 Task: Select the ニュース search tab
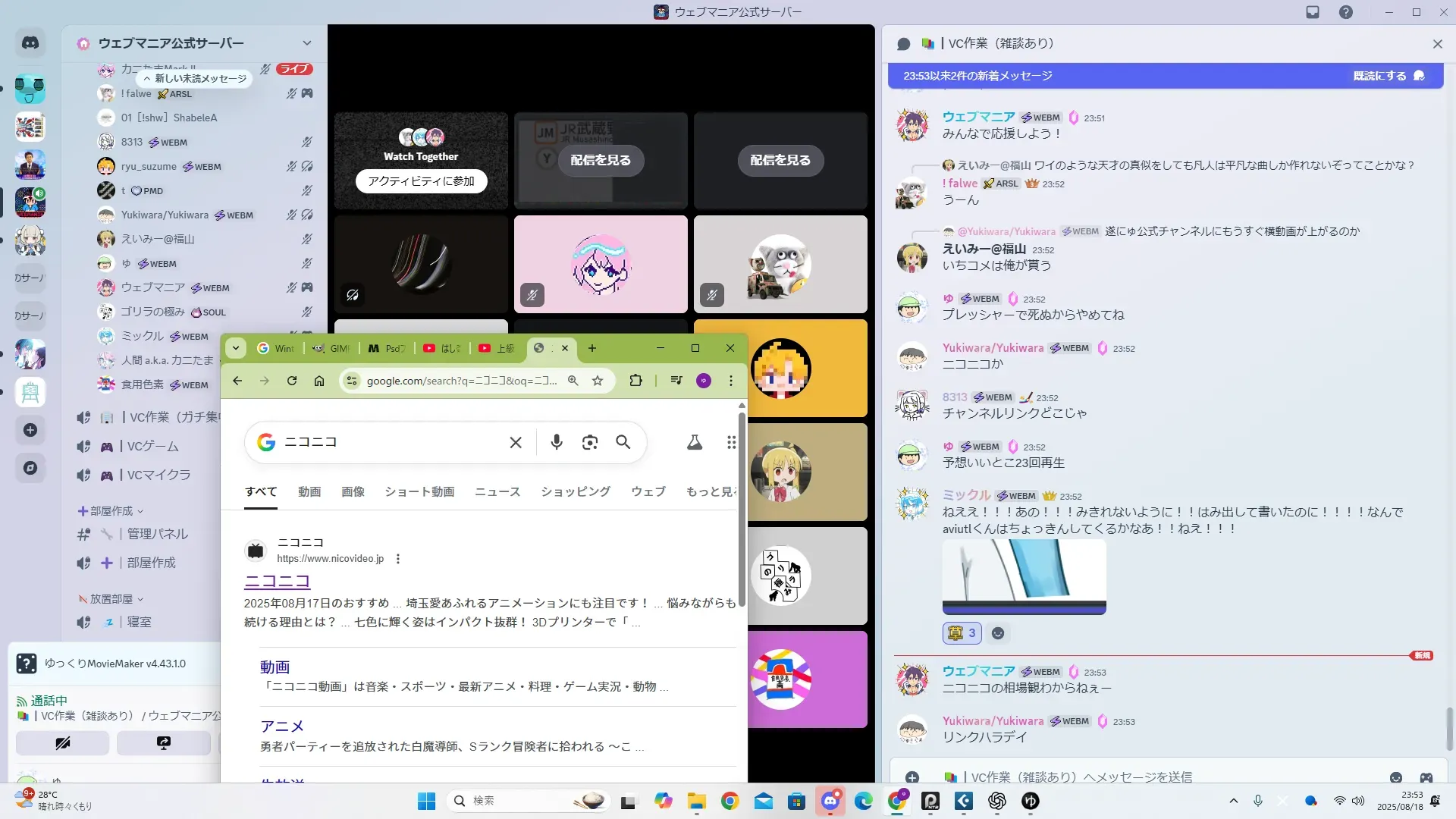[x=497, y=491]
